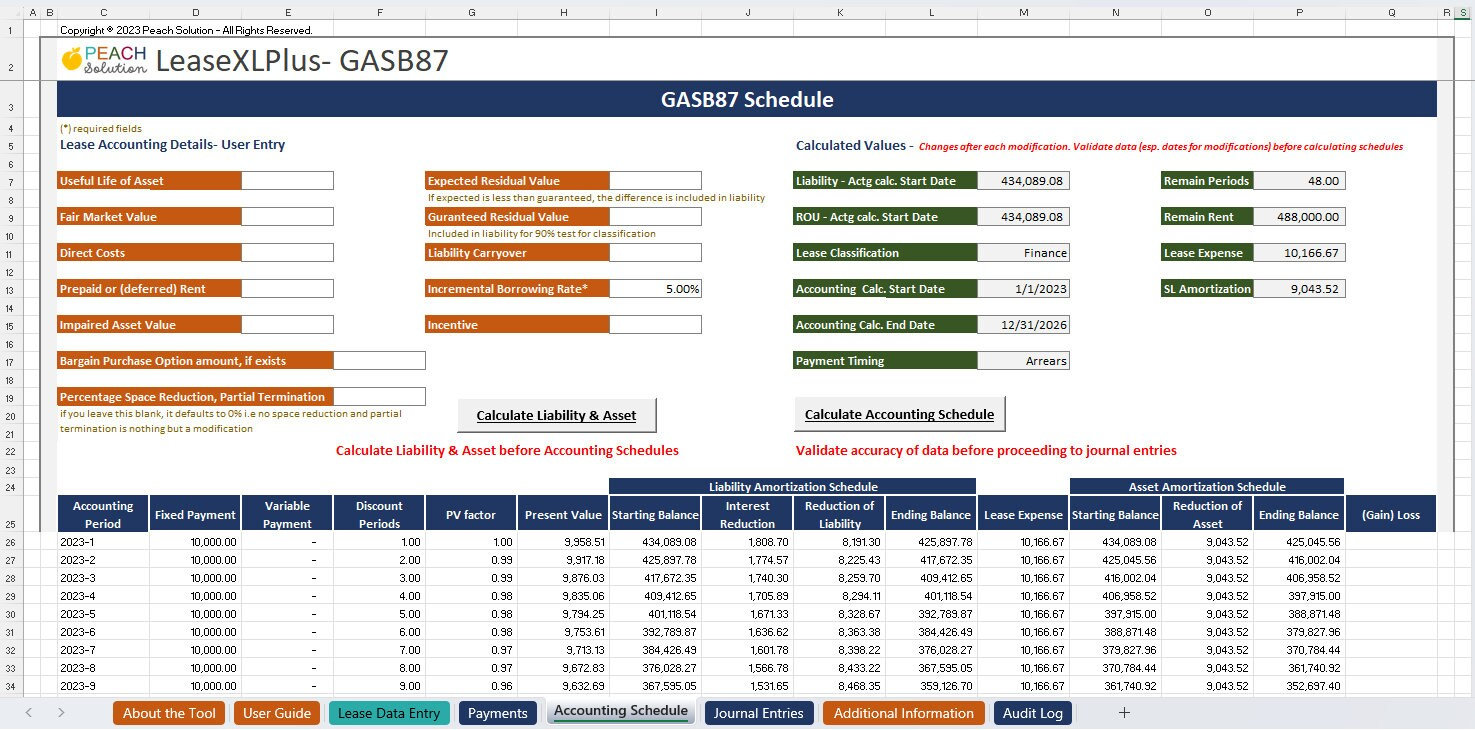Click Lease Classification value Finance
The image size is (1475, 730).
1023,253
